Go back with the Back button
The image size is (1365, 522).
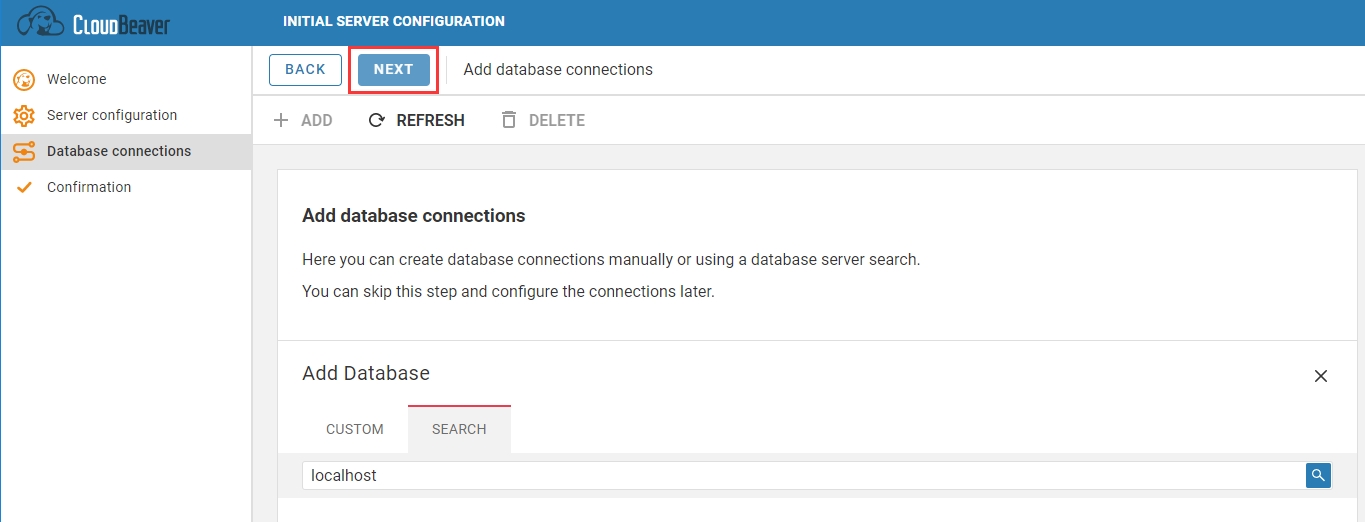coord(305,70)
